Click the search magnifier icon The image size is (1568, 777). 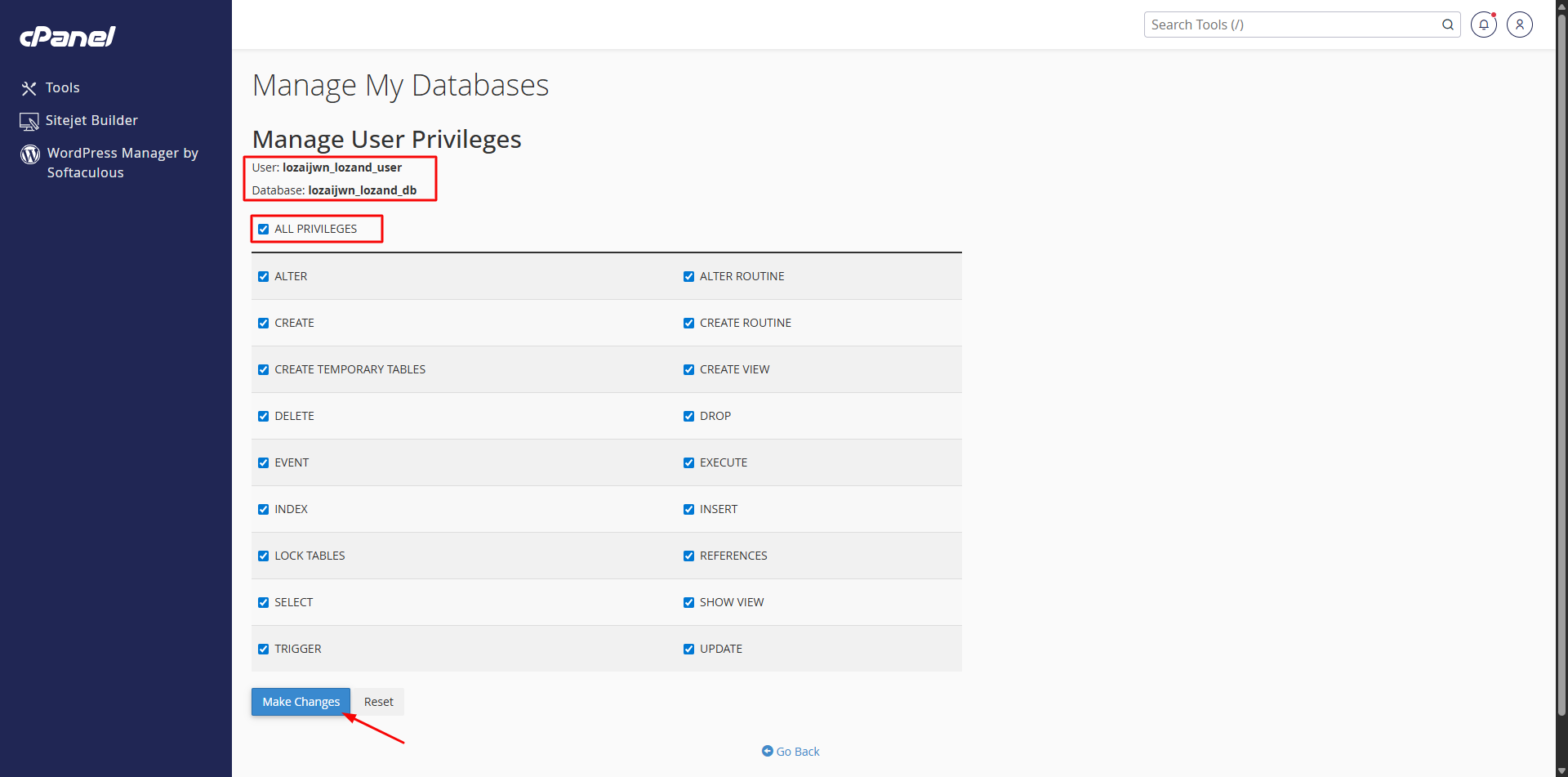1449,25
